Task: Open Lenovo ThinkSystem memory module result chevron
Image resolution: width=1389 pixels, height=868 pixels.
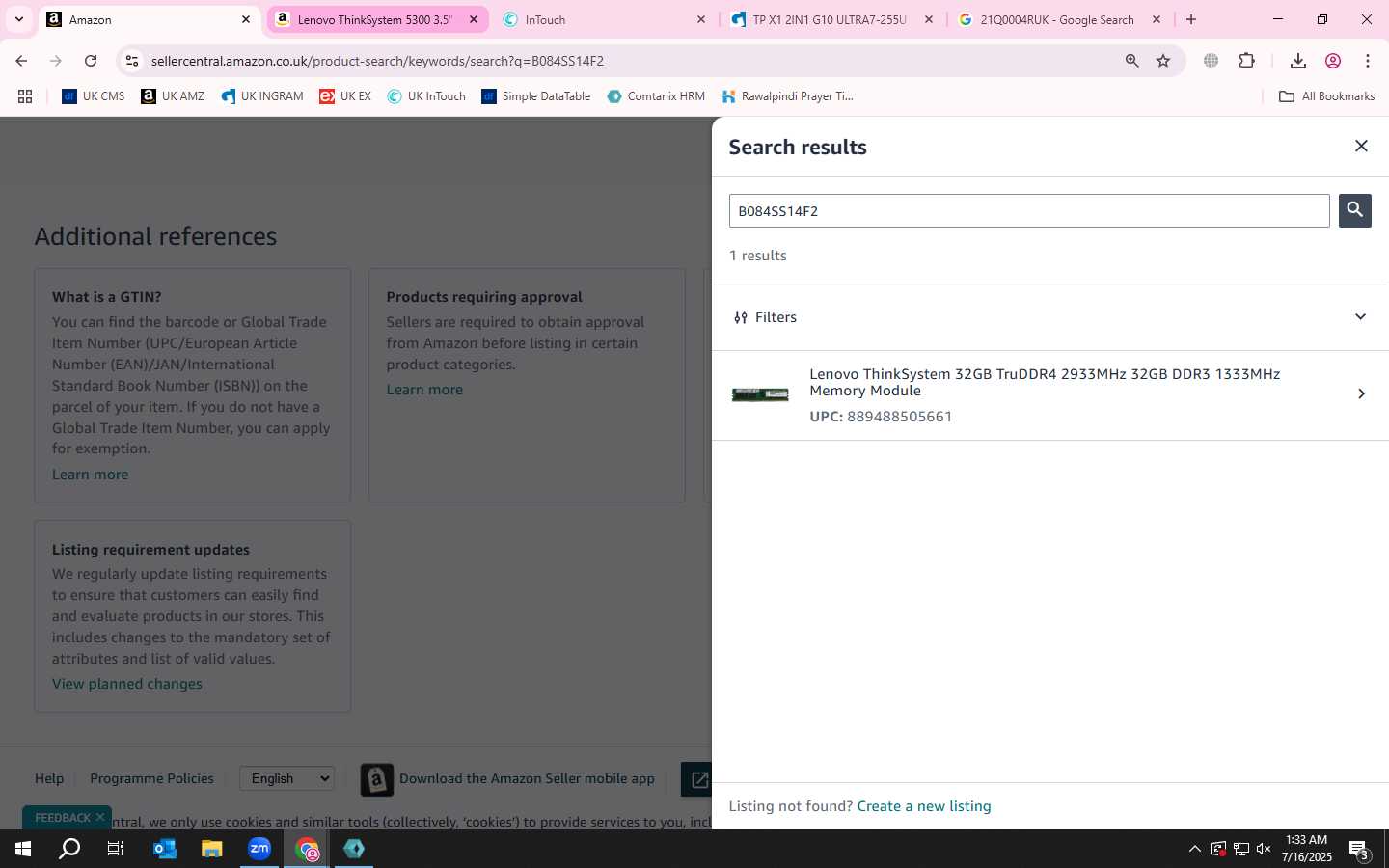Action: [x=1361, y=393]
